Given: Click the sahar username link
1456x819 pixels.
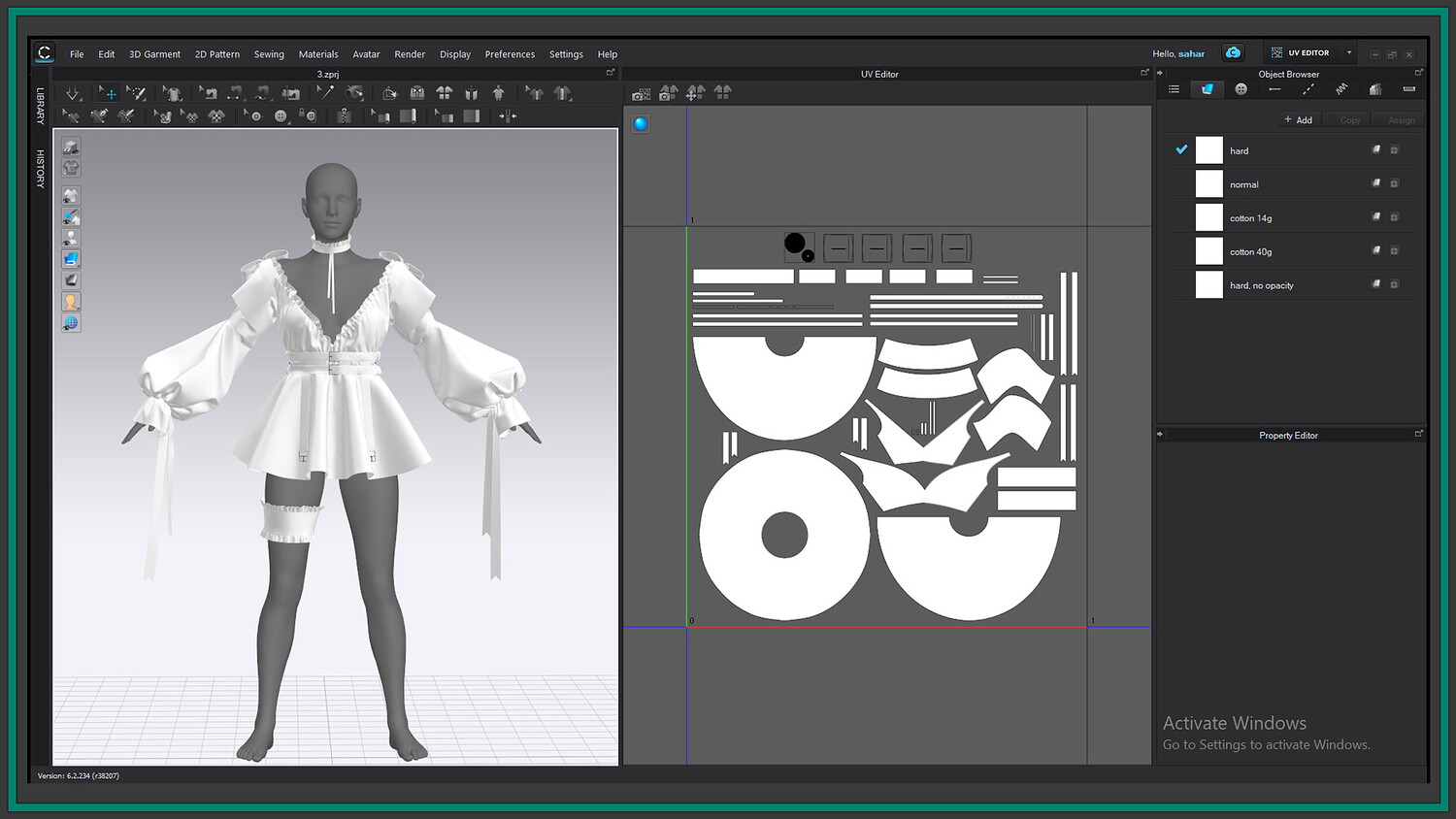Looking at the screenshot, I should pos(1191,54).
